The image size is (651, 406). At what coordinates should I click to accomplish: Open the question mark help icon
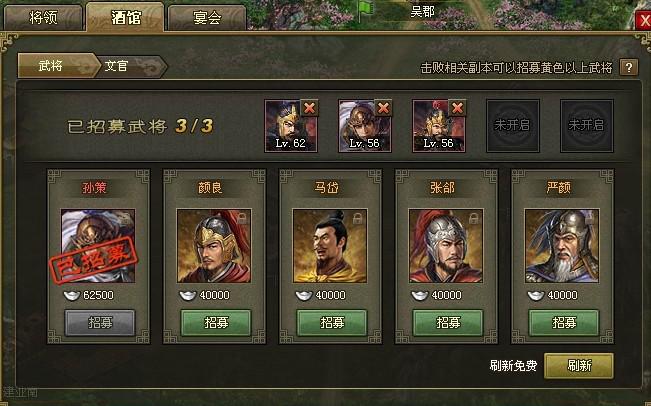[x=629, y=67]
